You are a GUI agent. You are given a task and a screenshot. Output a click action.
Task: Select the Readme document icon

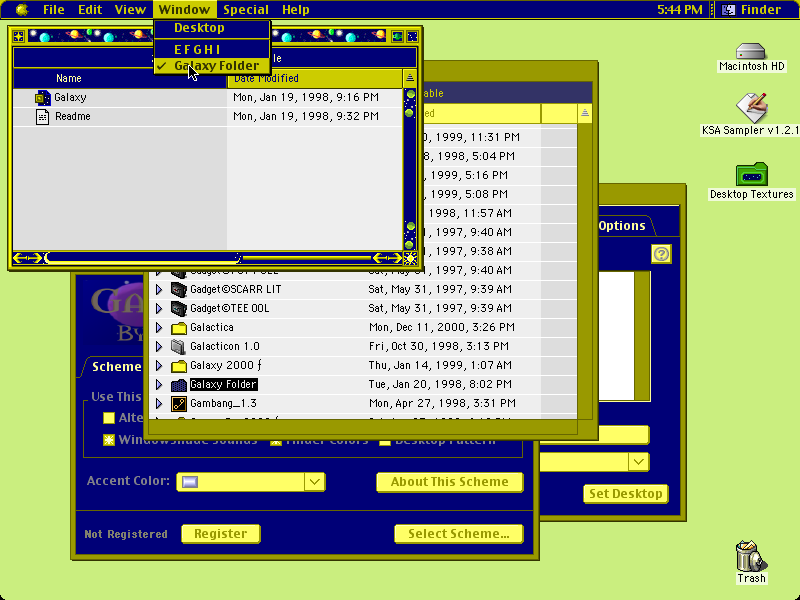pos(42,116)
